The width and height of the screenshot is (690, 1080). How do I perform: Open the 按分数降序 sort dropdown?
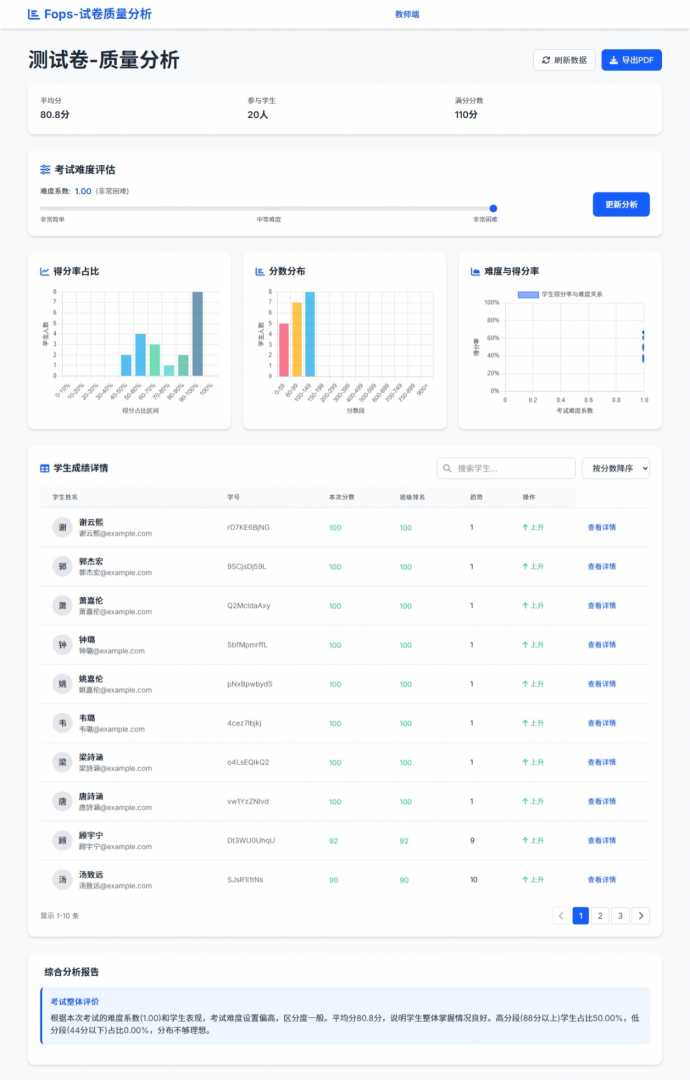(615, 468)
